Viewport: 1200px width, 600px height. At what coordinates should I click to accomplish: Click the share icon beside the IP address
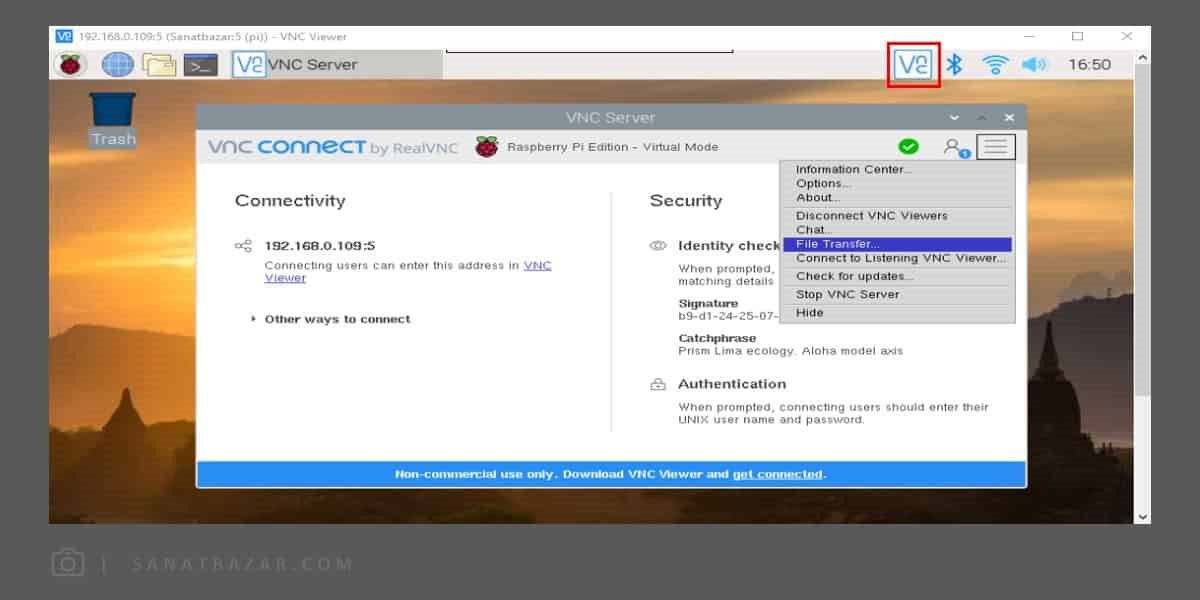coord(243,245)
